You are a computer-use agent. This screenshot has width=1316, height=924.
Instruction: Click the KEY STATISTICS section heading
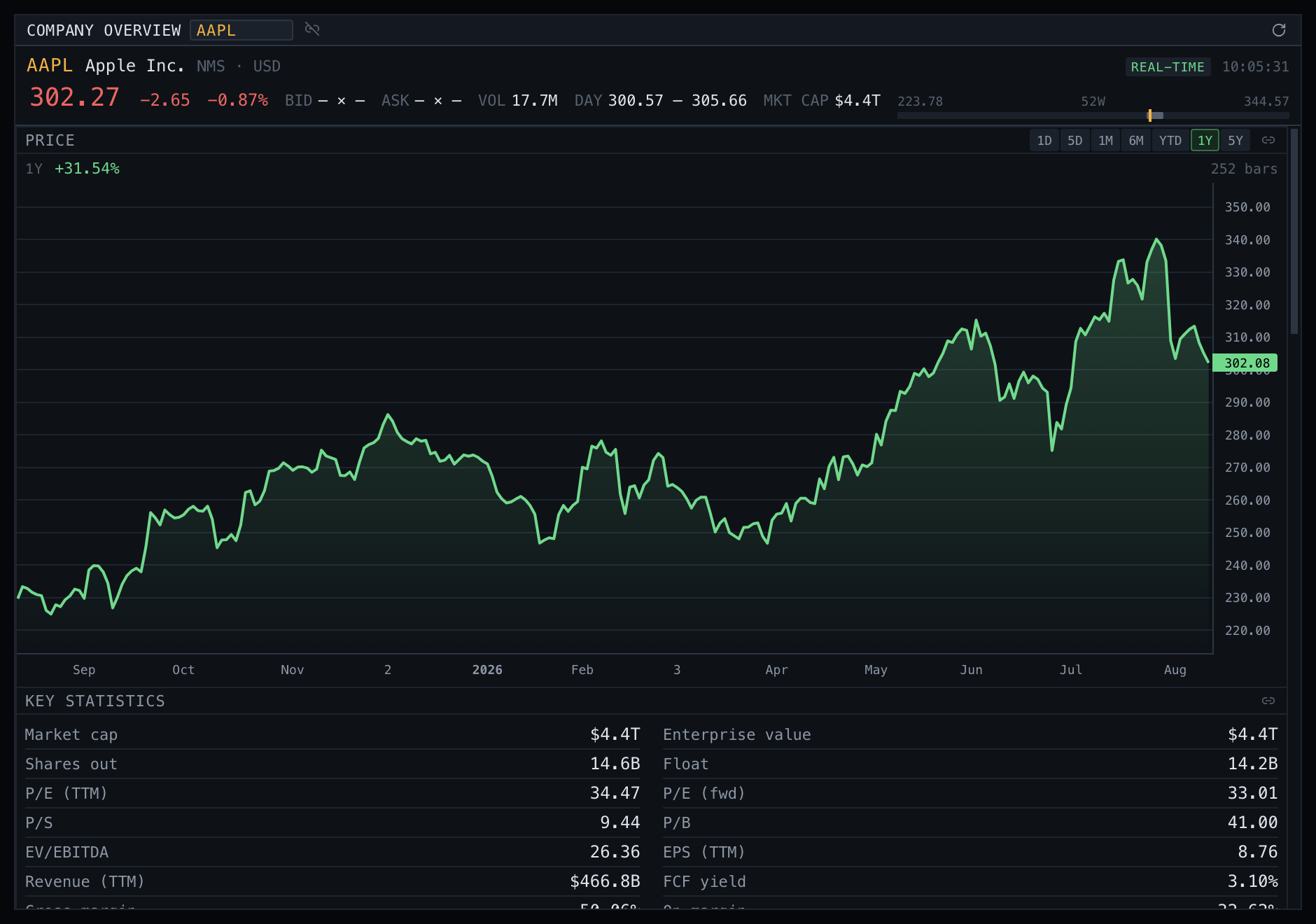point(95,701)
